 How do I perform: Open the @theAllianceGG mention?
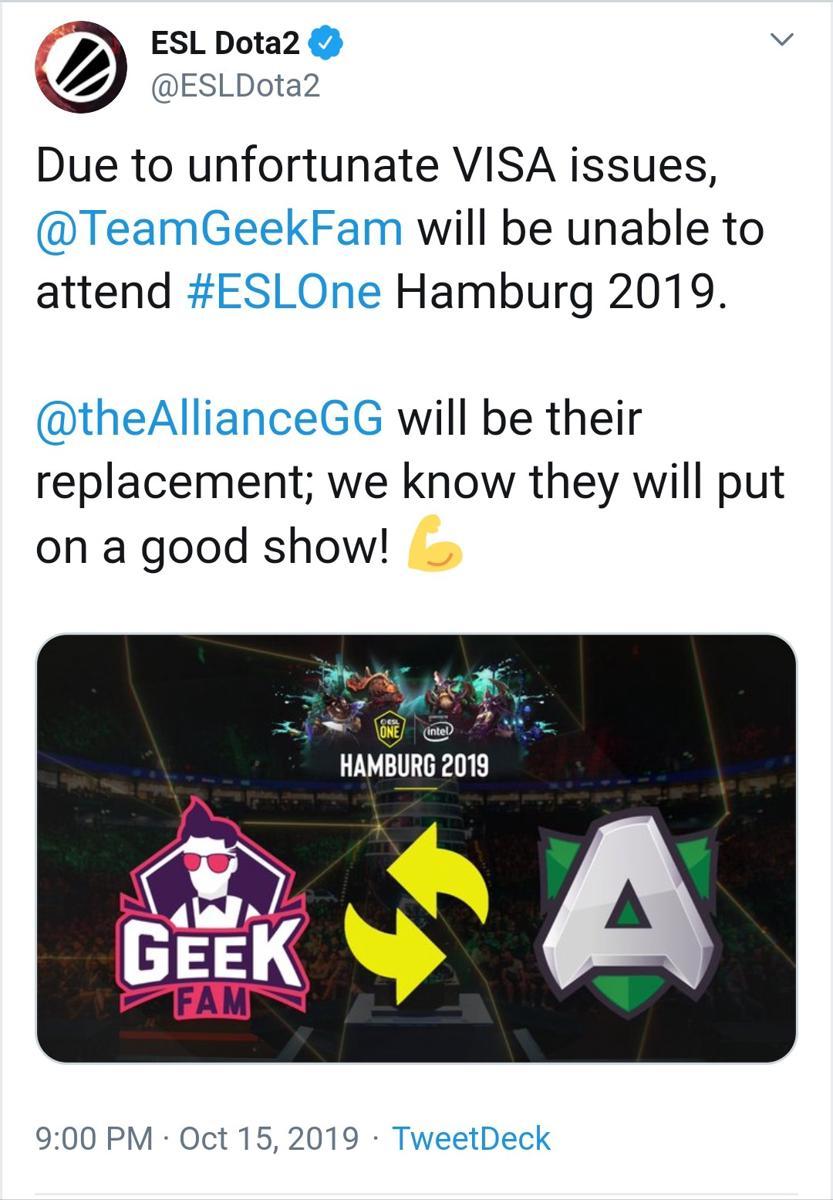(209, 419)
